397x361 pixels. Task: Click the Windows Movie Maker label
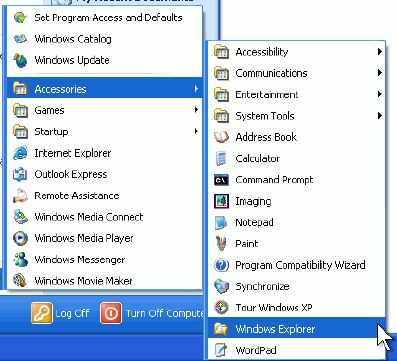click(83, 281)
